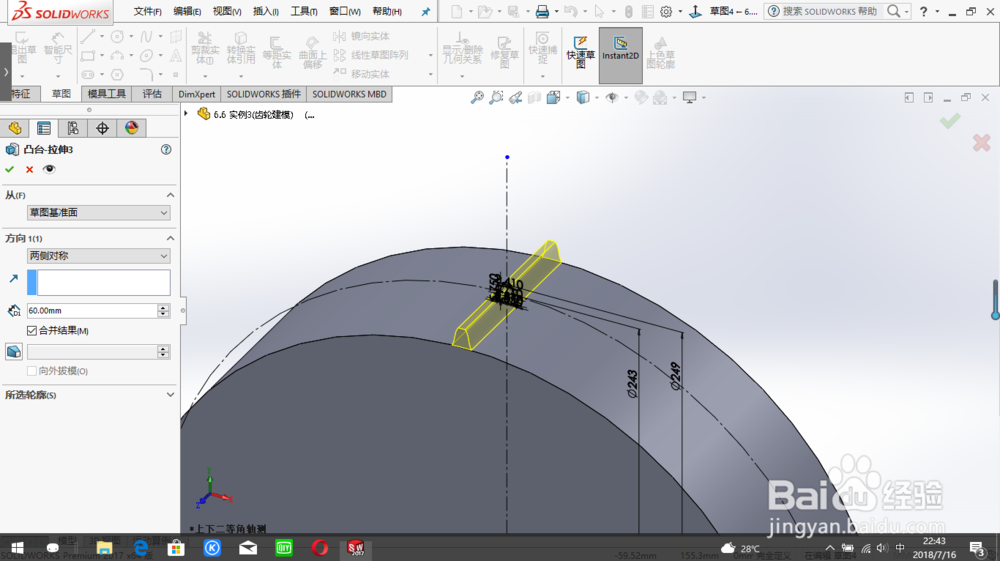Image resolution: width=1000 pixels, height=561 pixels.
Task: Click Zoom to Area icon in view toolbar
Action: 496,98
